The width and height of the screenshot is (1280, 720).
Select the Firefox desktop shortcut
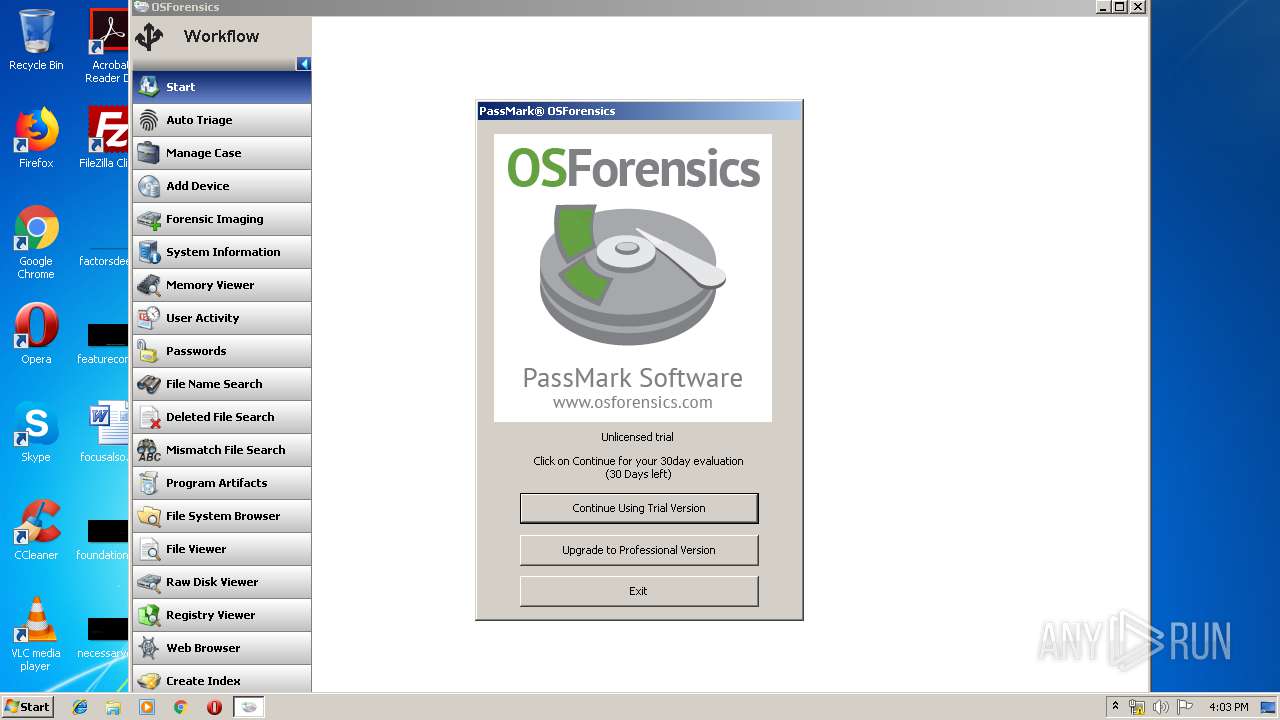click(36, 138)
